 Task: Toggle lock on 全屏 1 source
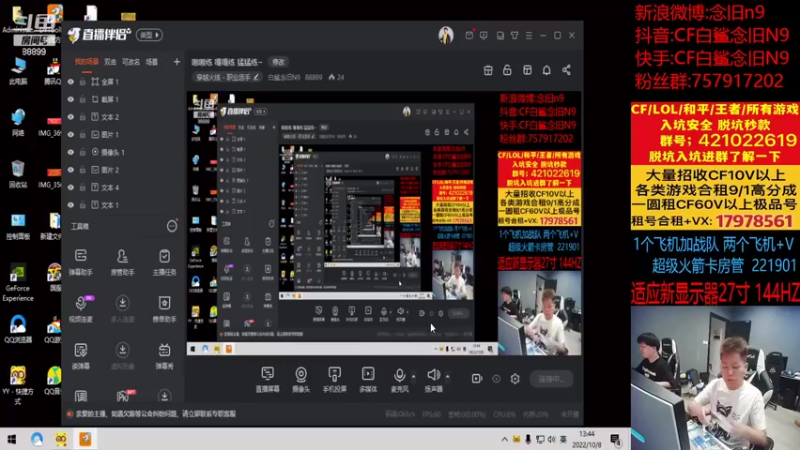pyautogui.click(x=82, y=82)
